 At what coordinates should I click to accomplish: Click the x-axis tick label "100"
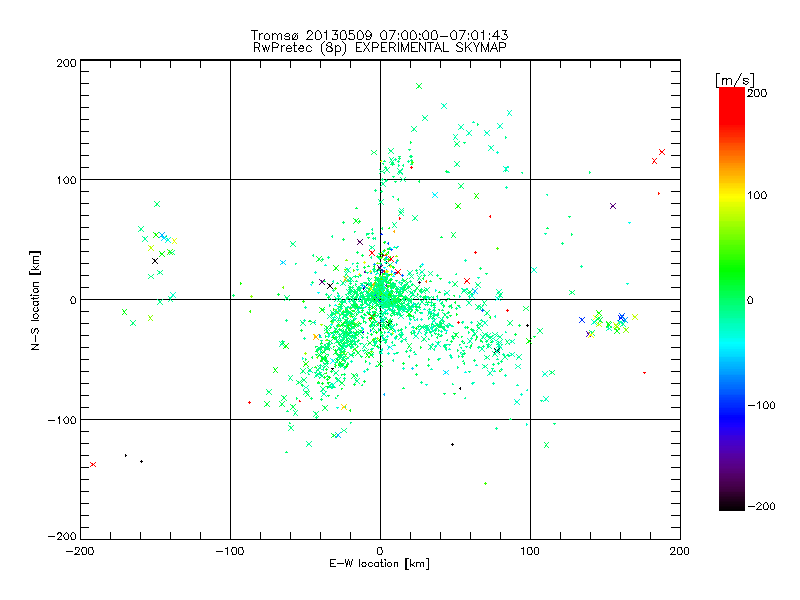[530, 551]
